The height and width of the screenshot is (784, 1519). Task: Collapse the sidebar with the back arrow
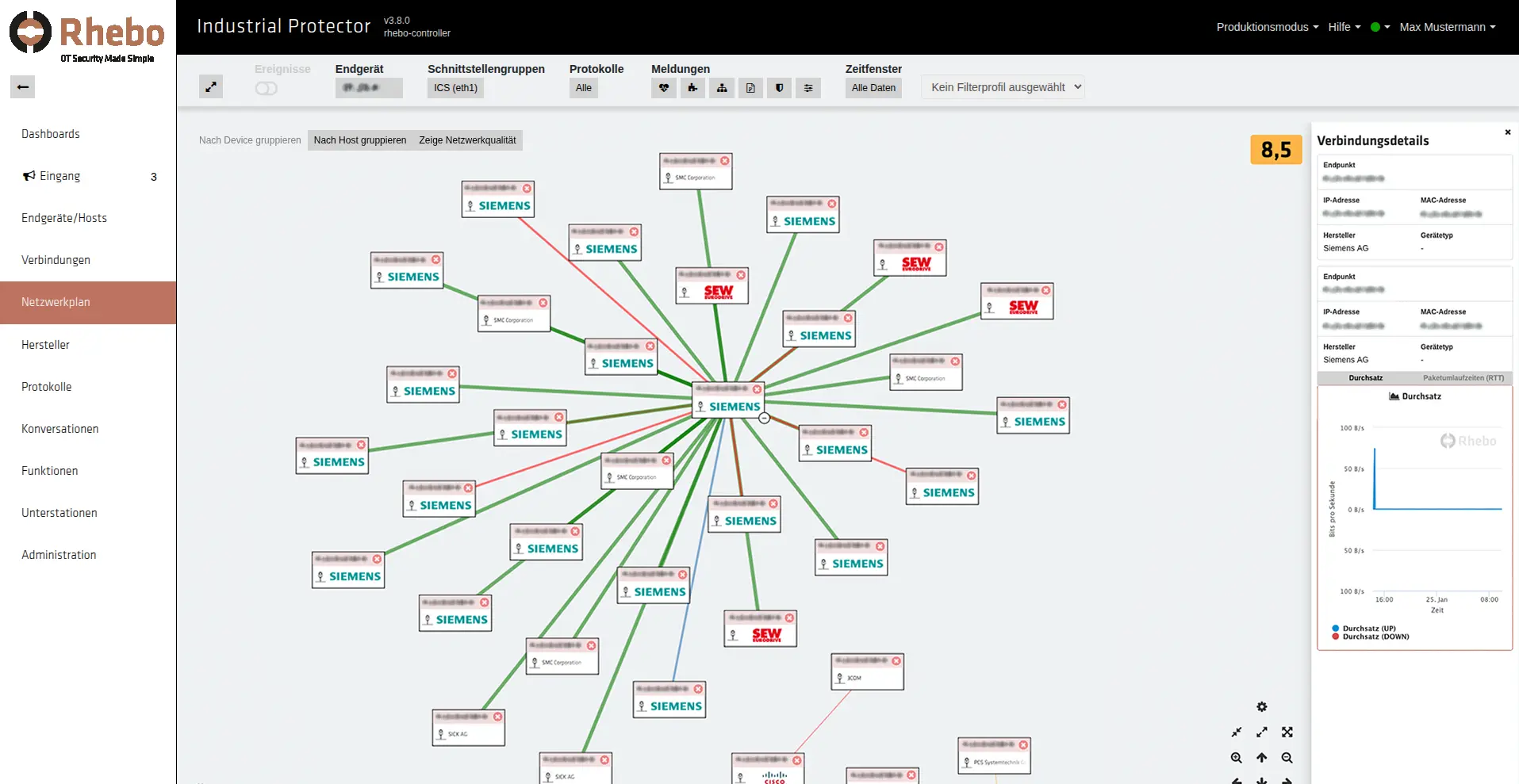coord(23,86)
